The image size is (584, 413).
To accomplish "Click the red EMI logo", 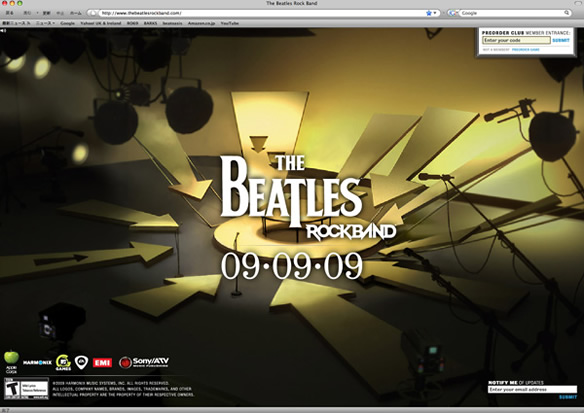I will pyautogui.click(x=102, y=362).
